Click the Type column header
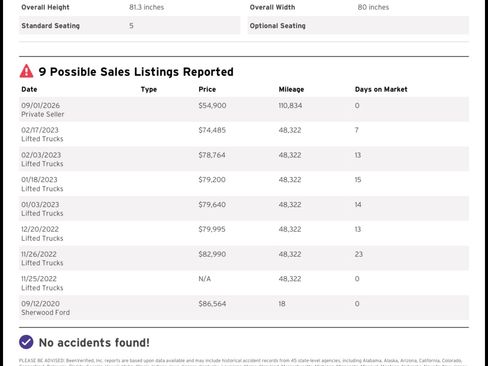The width and height of the screenshot is (488, 366). click(149, 89)
